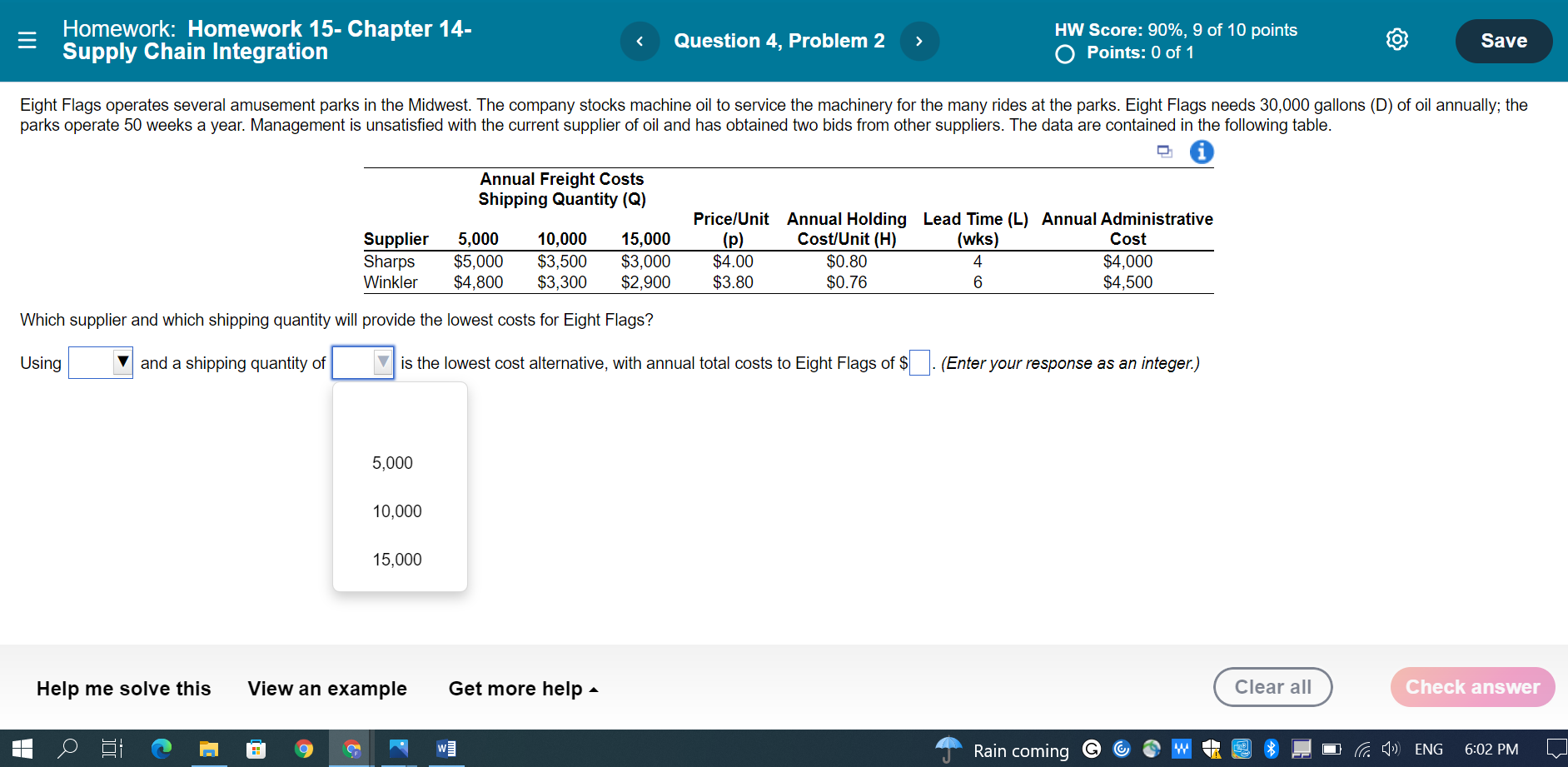The width and height of the screenshot is (1568, 767).
Task: Click the annual total cost input field
Action: pos(918,362)
